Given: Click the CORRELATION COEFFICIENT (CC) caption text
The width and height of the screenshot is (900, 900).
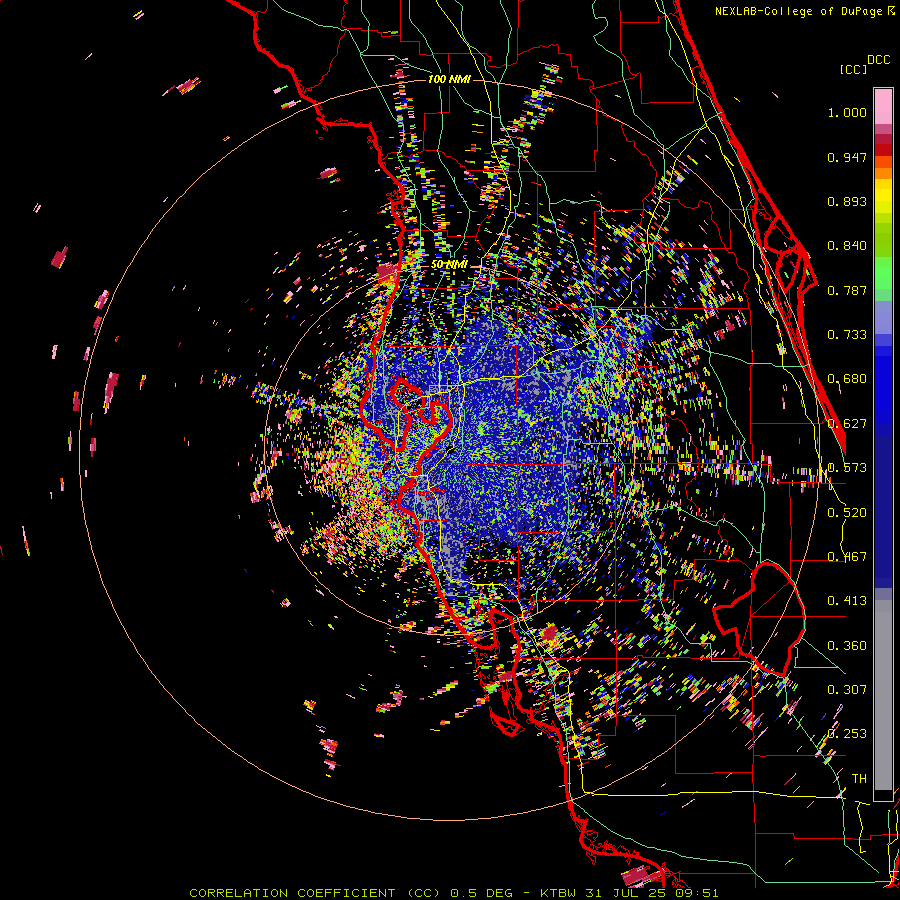Looking at the screenshot, I should tap(316, 893).
